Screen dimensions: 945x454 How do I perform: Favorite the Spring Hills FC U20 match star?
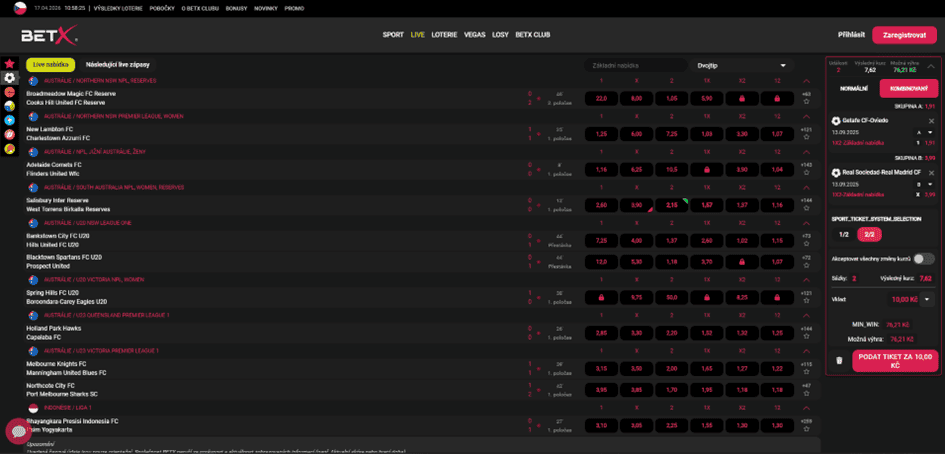tap(806, 301)
